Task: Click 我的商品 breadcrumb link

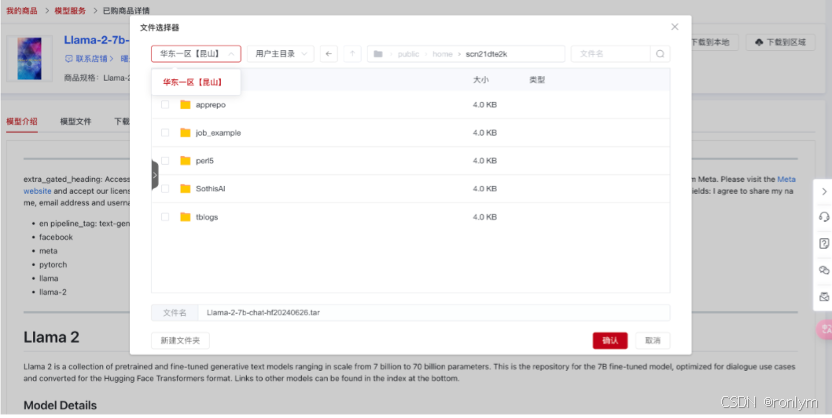Action: pyautogui.click(x=22, y=11)
